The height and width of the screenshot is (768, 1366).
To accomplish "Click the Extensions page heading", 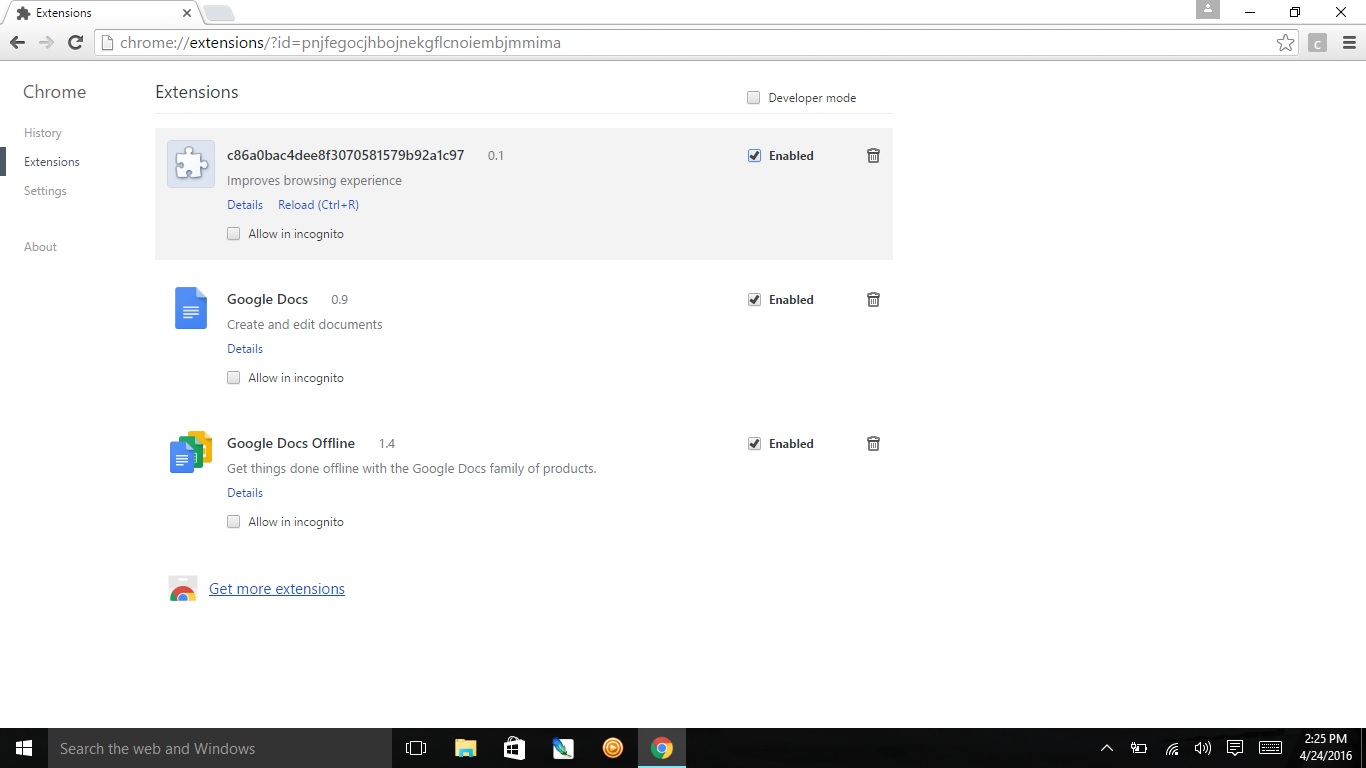I will 197,92.
